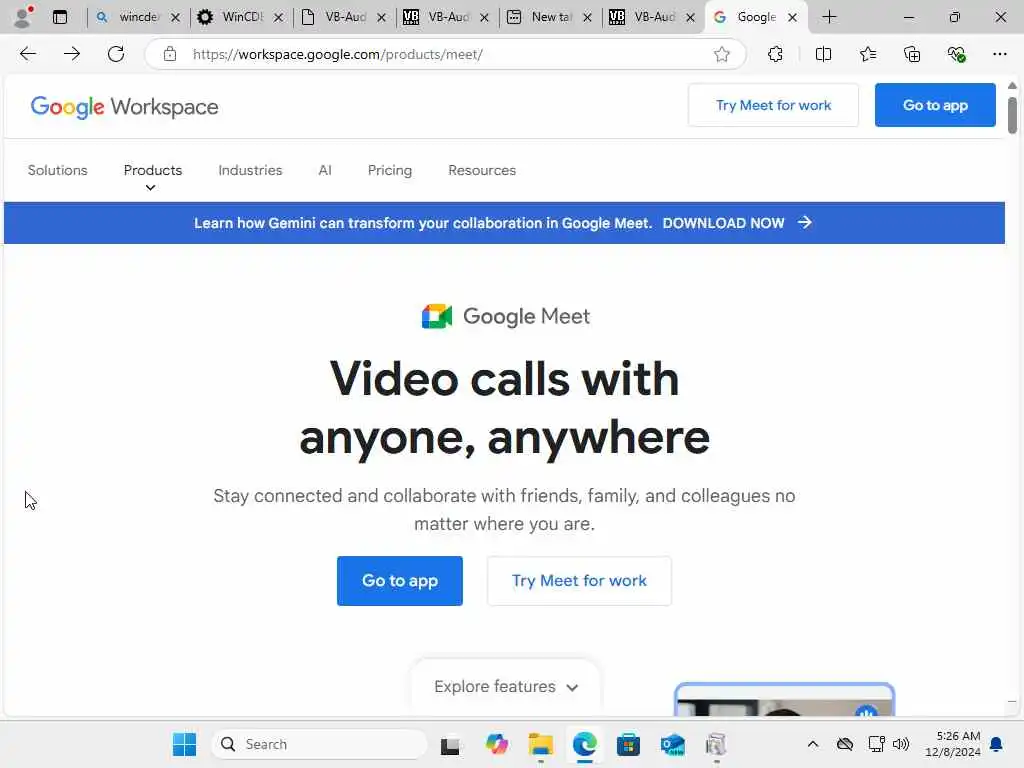
Task: Expand the Products menu chevron
Action: click(x=150, y=188)
